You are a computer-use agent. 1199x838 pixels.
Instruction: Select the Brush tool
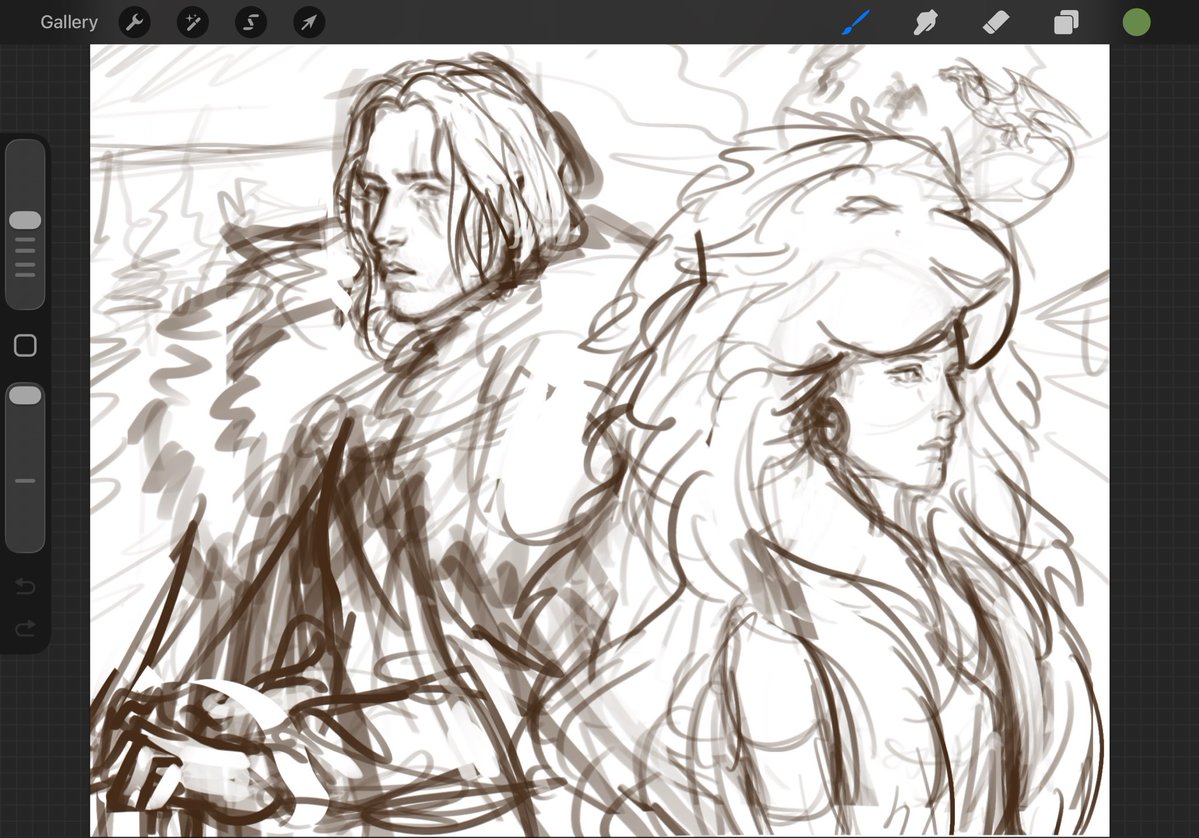856,22
